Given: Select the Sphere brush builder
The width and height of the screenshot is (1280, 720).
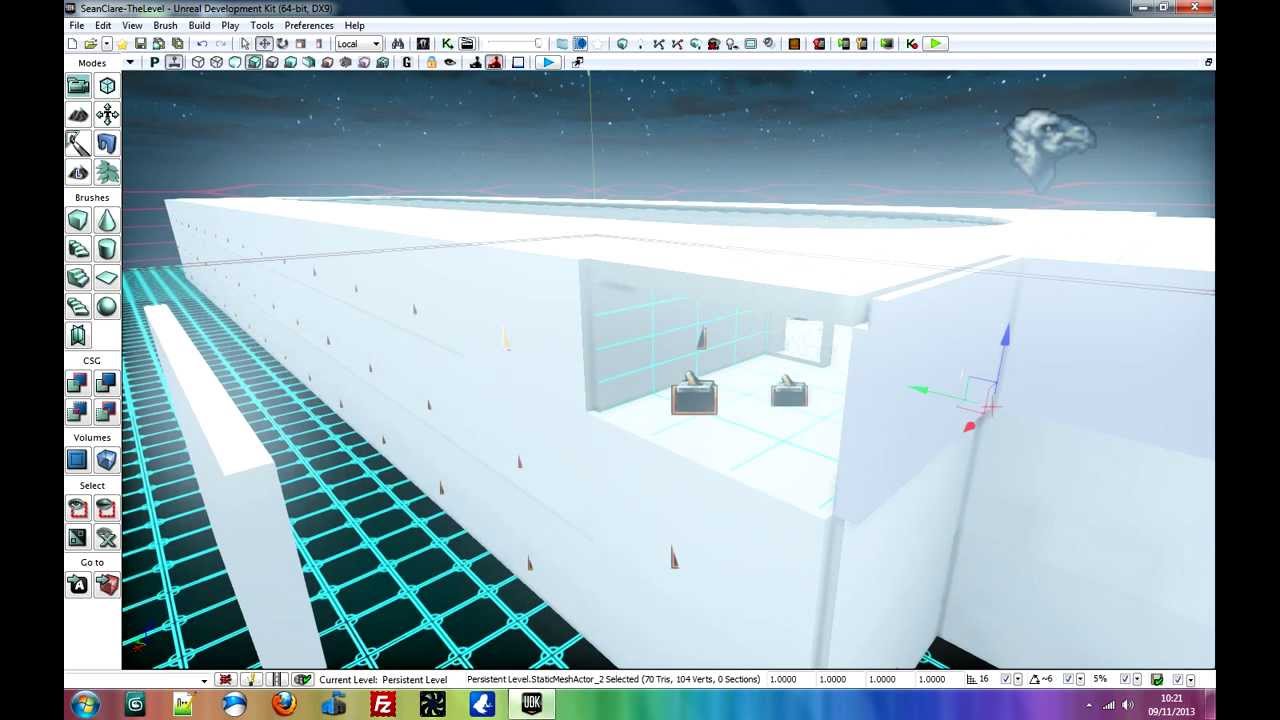Looking at the screenshot, I should (x=107, y=307).
